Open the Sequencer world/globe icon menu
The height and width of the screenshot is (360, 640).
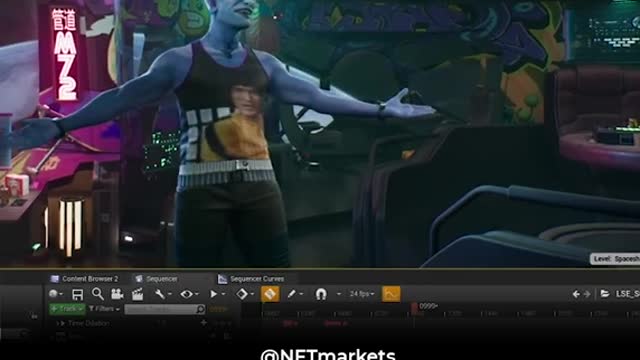click(x=53, y=294)
